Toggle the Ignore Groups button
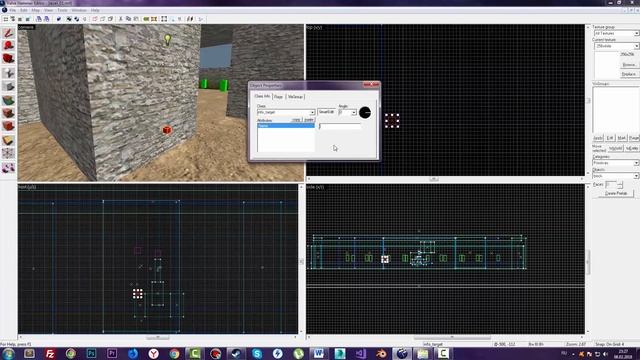This screenshot has height=360, width=640. 84,19
